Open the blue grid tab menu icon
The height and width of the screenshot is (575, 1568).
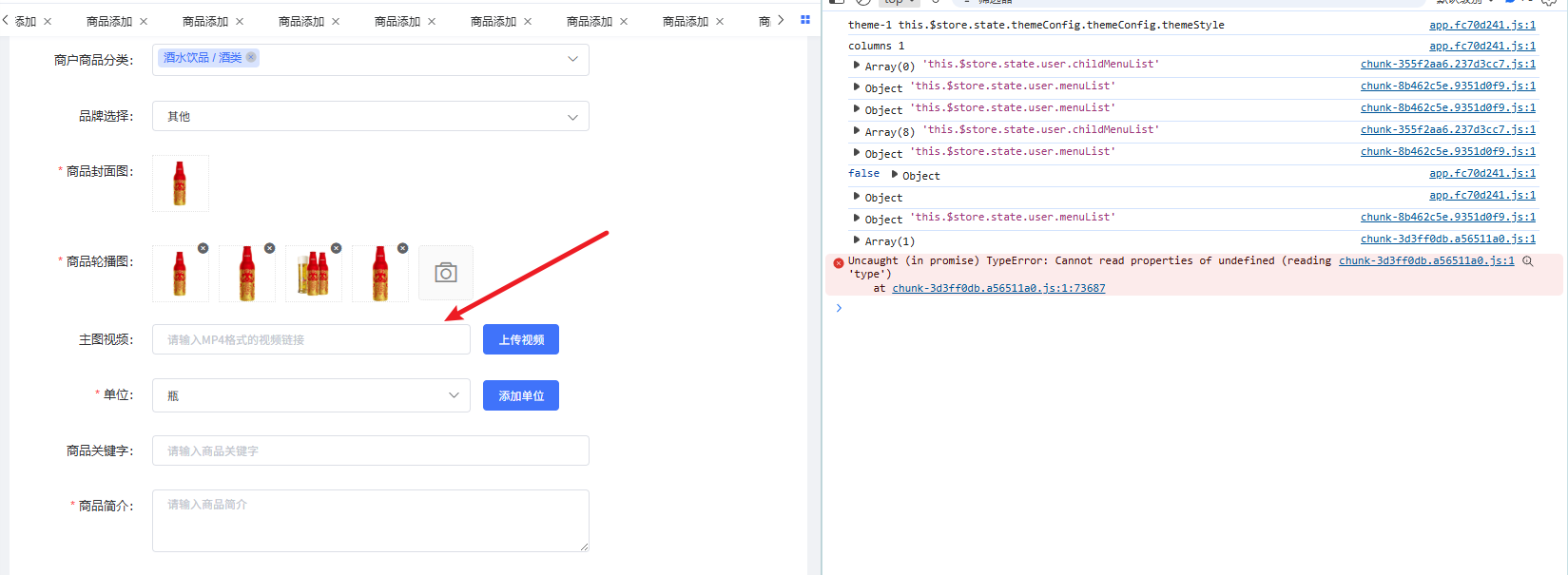[x=805, y=20]
